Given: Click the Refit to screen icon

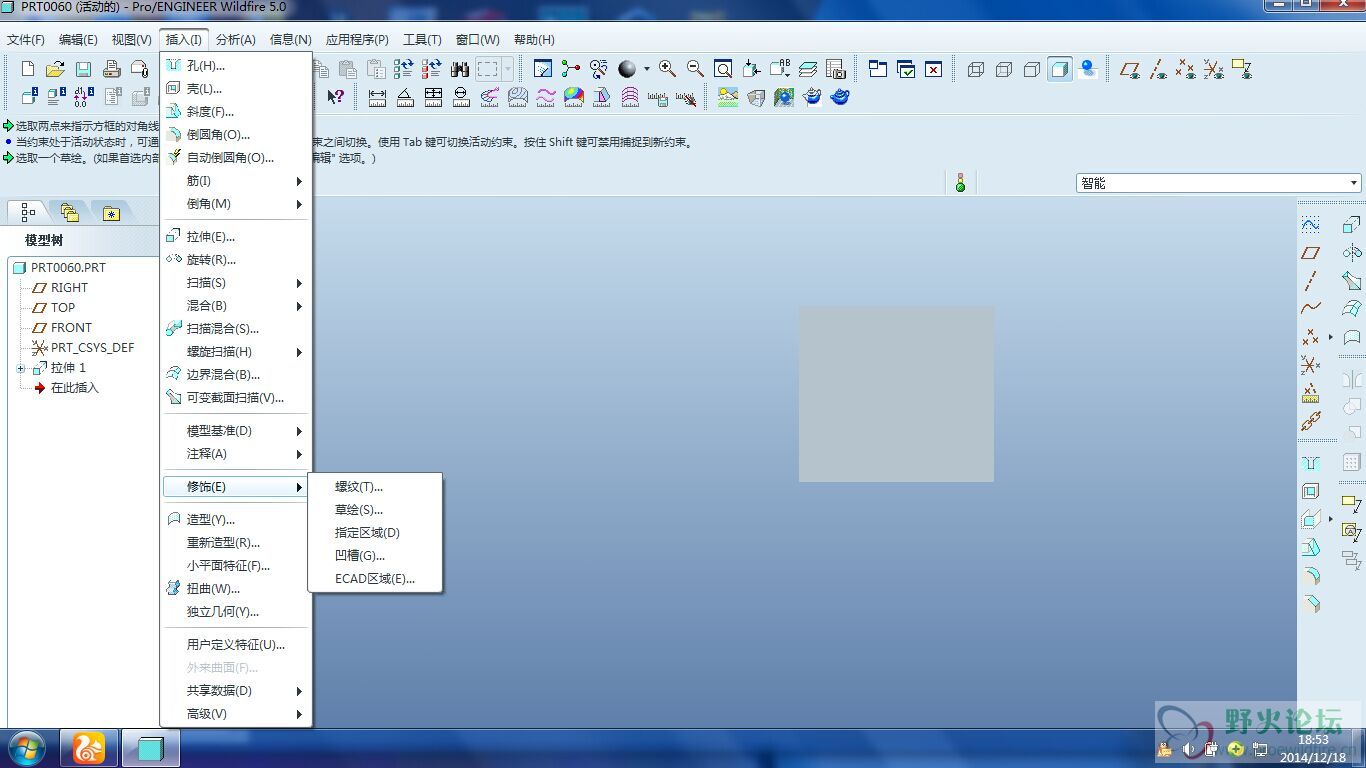Looking at the screenshot, I should [x=723, y=69].
